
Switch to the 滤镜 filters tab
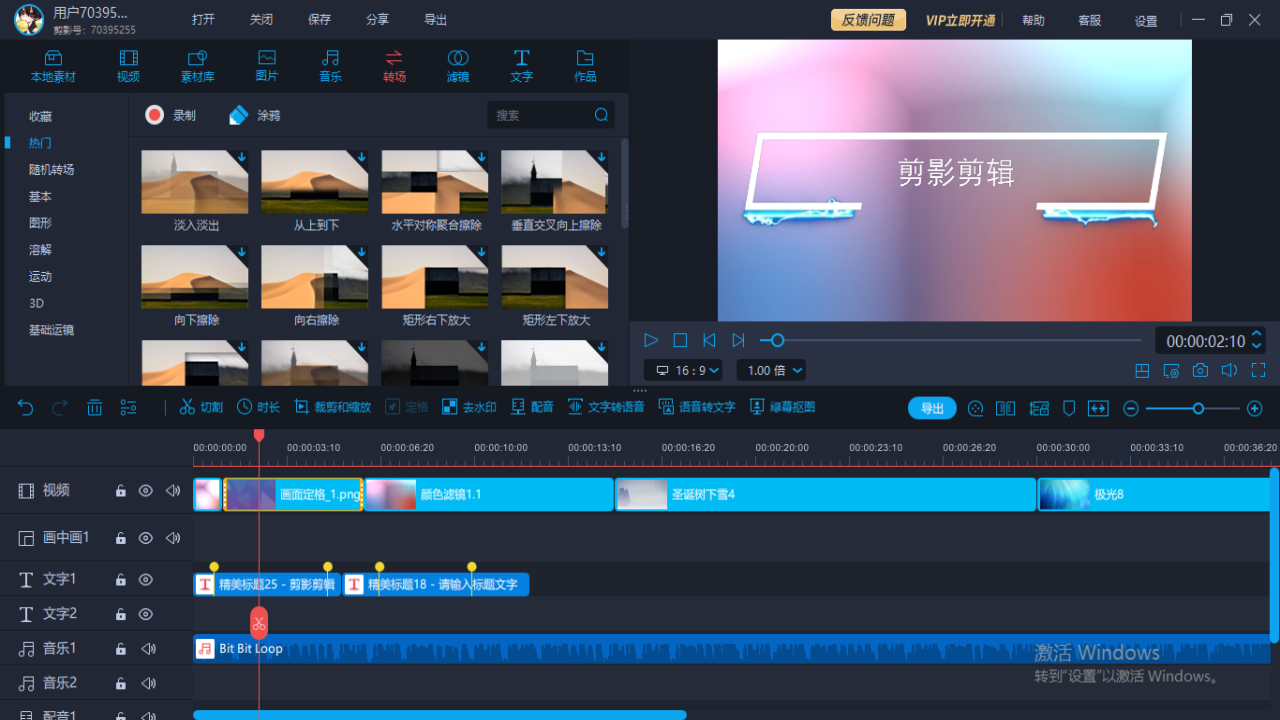[x=457, y=65]
